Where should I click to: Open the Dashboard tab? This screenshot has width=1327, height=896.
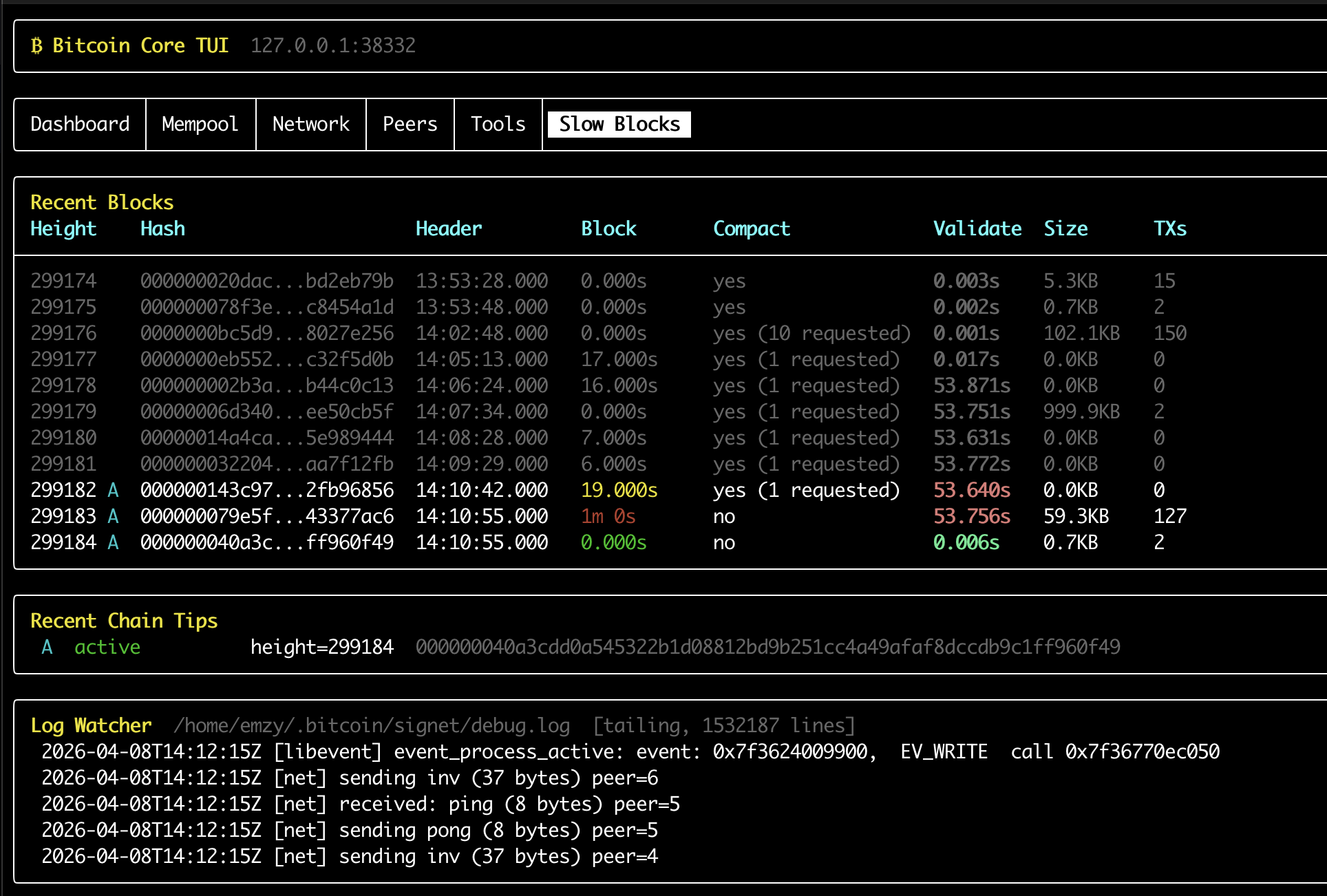click(80, 124)
